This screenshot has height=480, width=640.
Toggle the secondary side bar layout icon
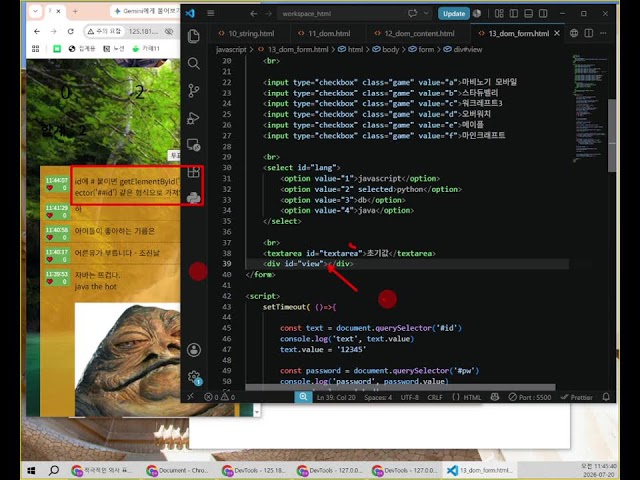pyautogui.click(x=543, y=13)
